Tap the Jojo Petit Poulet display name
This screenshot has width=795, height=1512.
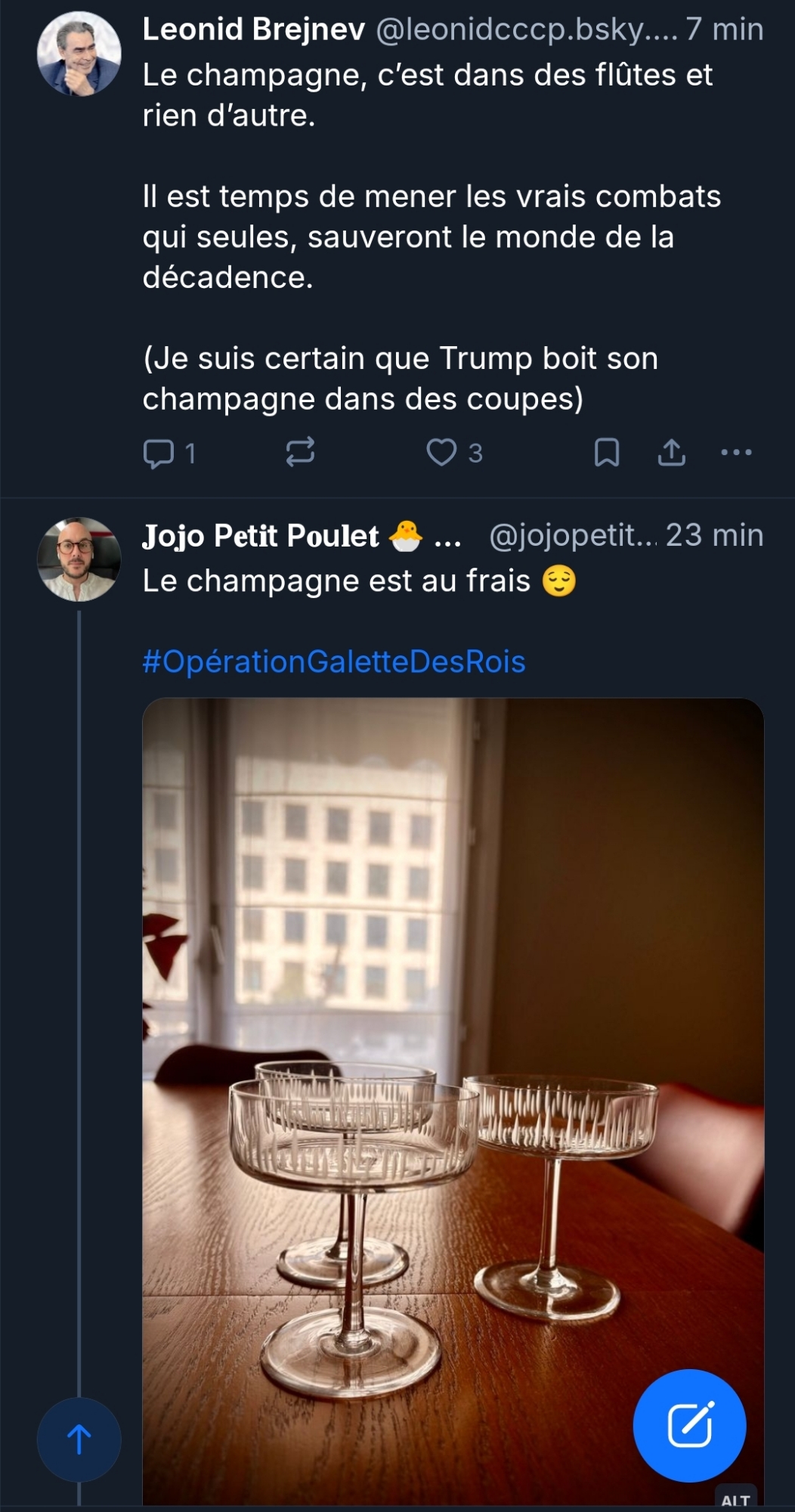pos(261,536)
